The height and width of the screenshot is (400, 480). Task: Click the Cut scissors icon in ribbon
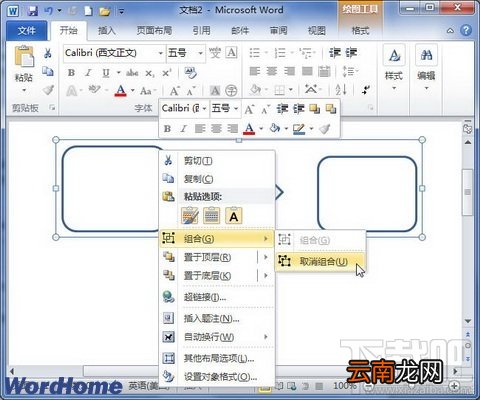(48, 53)
